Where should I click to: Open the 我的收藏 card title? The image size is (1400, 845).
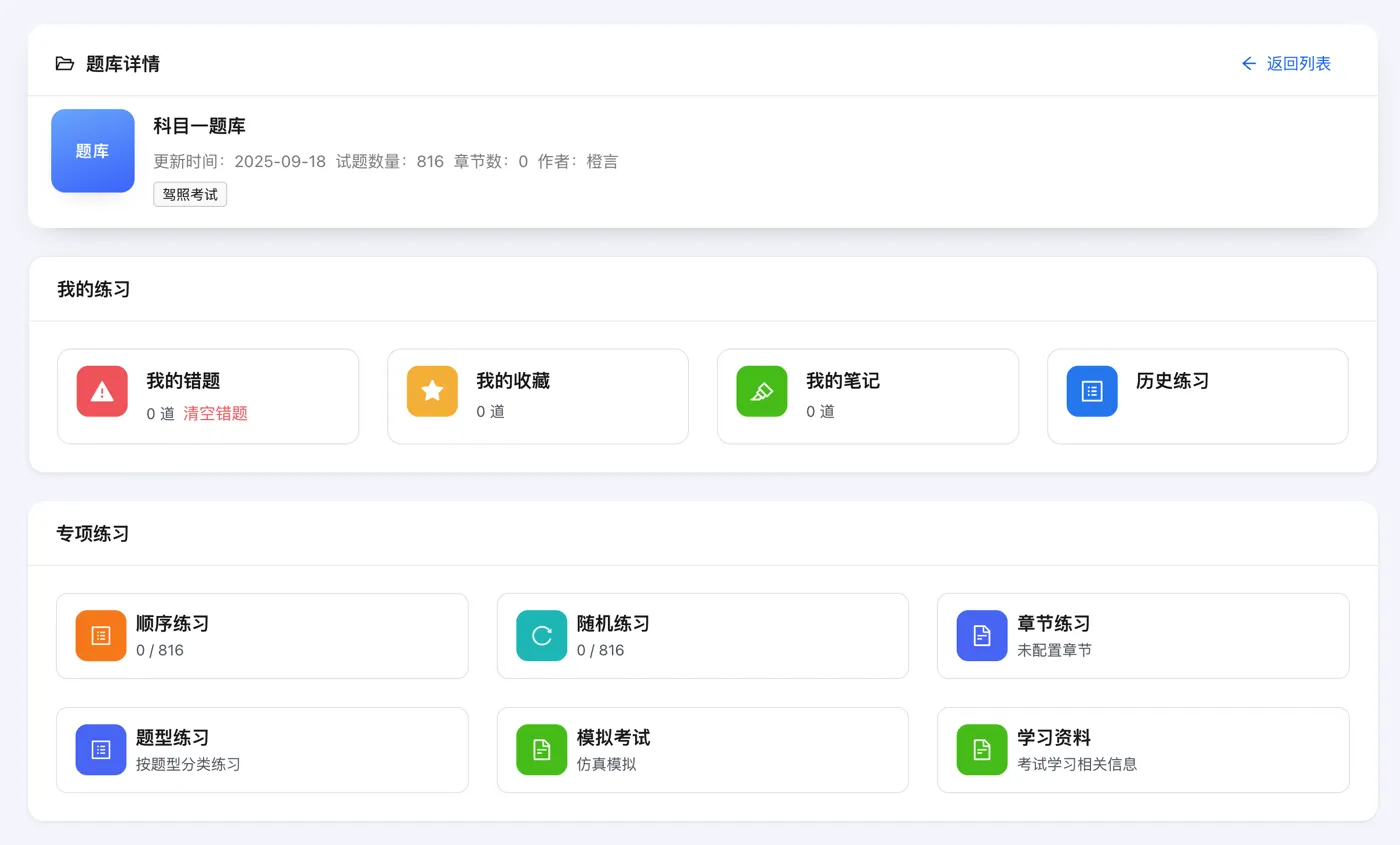click(513, 381)
